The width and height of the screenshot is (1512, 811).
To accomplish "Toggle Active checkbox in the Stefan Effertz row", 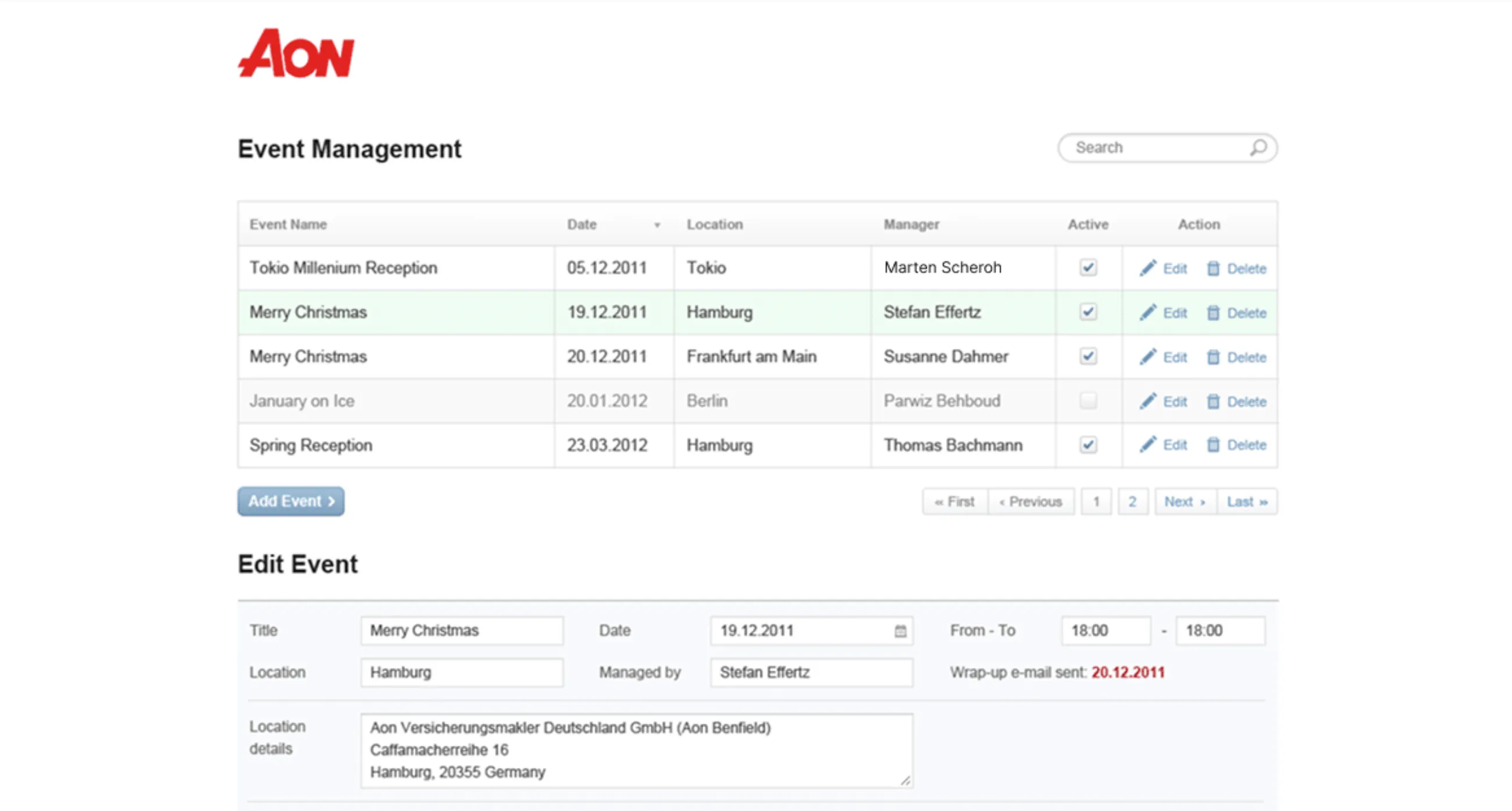I will tap(1087, 312).
